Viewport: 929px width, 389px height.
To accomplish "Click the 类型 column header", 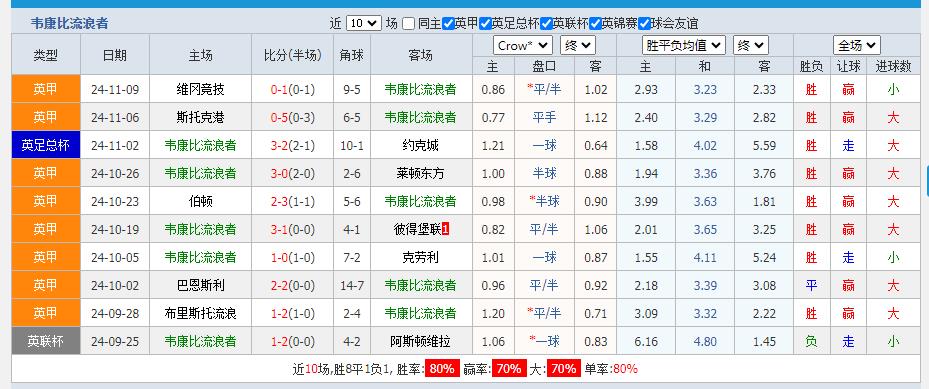I will coord(46,55).
